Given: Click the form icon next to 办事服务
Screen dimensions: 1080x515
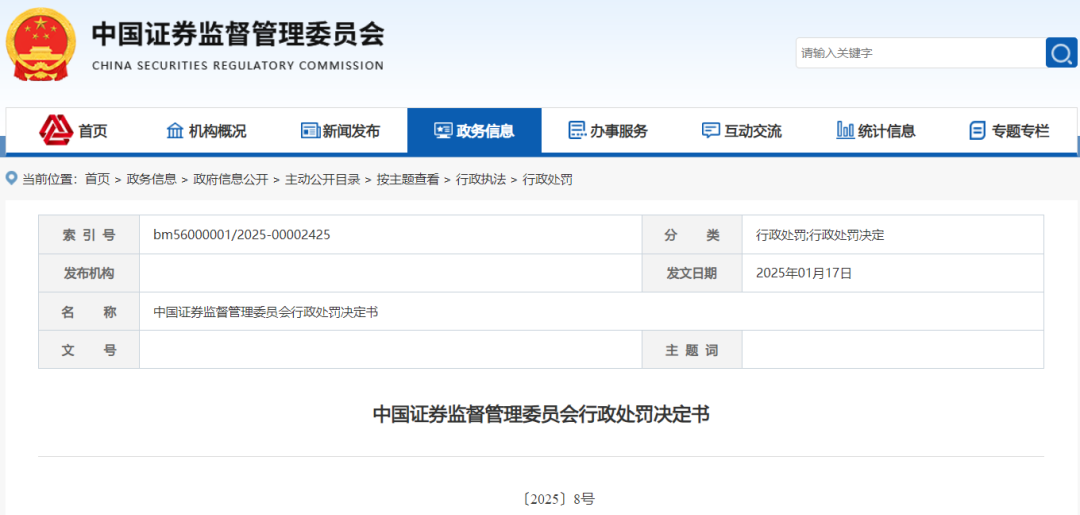Looking at the screenshot, I should pos(577,130).
